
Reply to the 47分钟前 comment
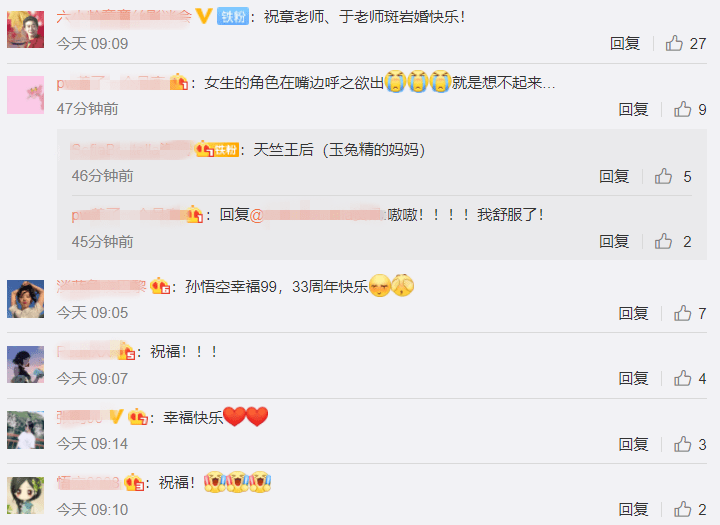[633, 109]
